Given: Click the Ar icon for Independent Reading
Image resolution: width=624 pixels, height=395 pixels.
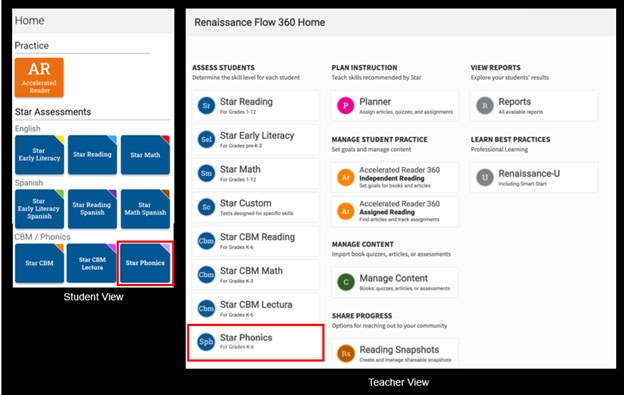Looking at the screenshot, I should point(345,177).
